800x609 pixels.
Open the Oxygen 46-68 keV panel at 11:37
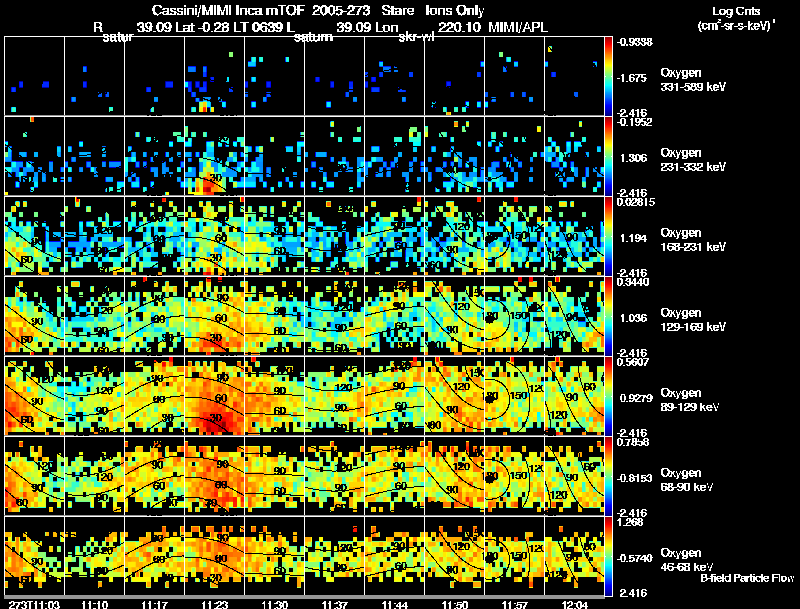pos(335,556)
